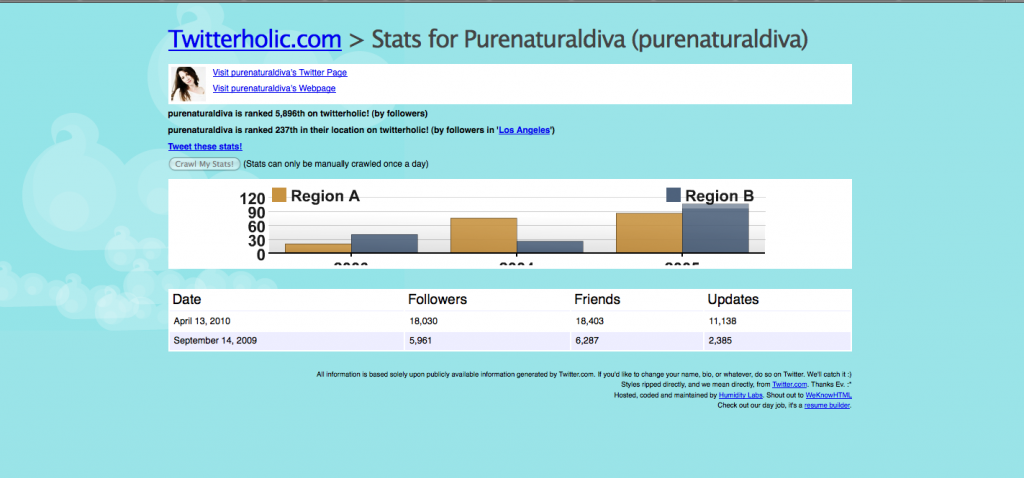The width and height of the screenshot is (1024, 478).
Task: Select the 5,961 followers cell
Action: click(x=487, y=341)
